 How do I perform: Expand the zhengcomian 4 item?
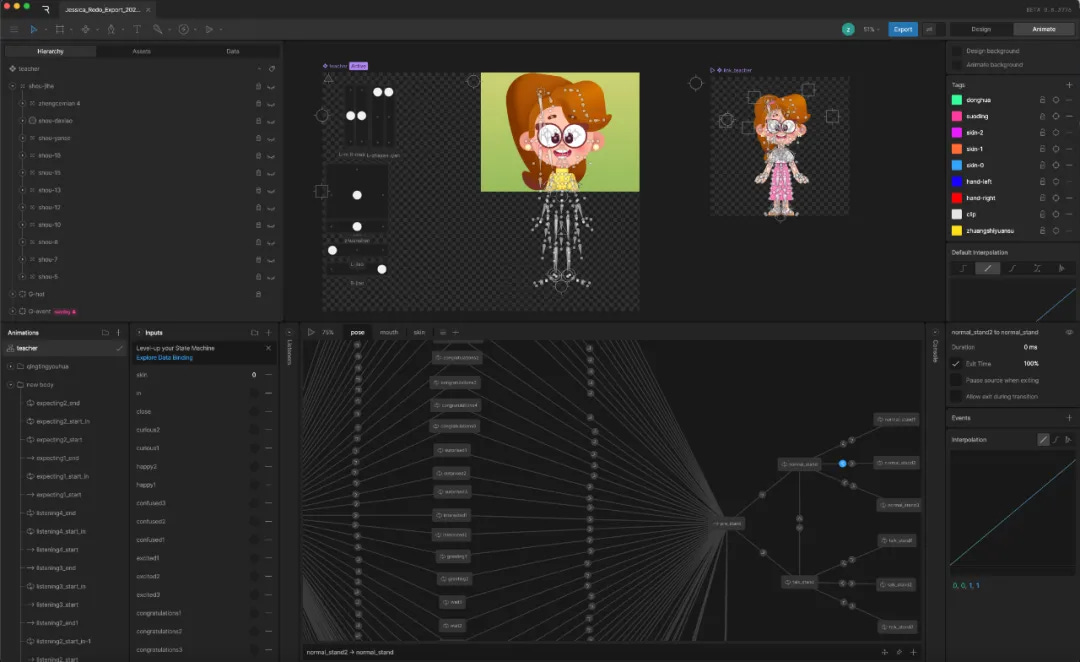click(x=22, y=103)
